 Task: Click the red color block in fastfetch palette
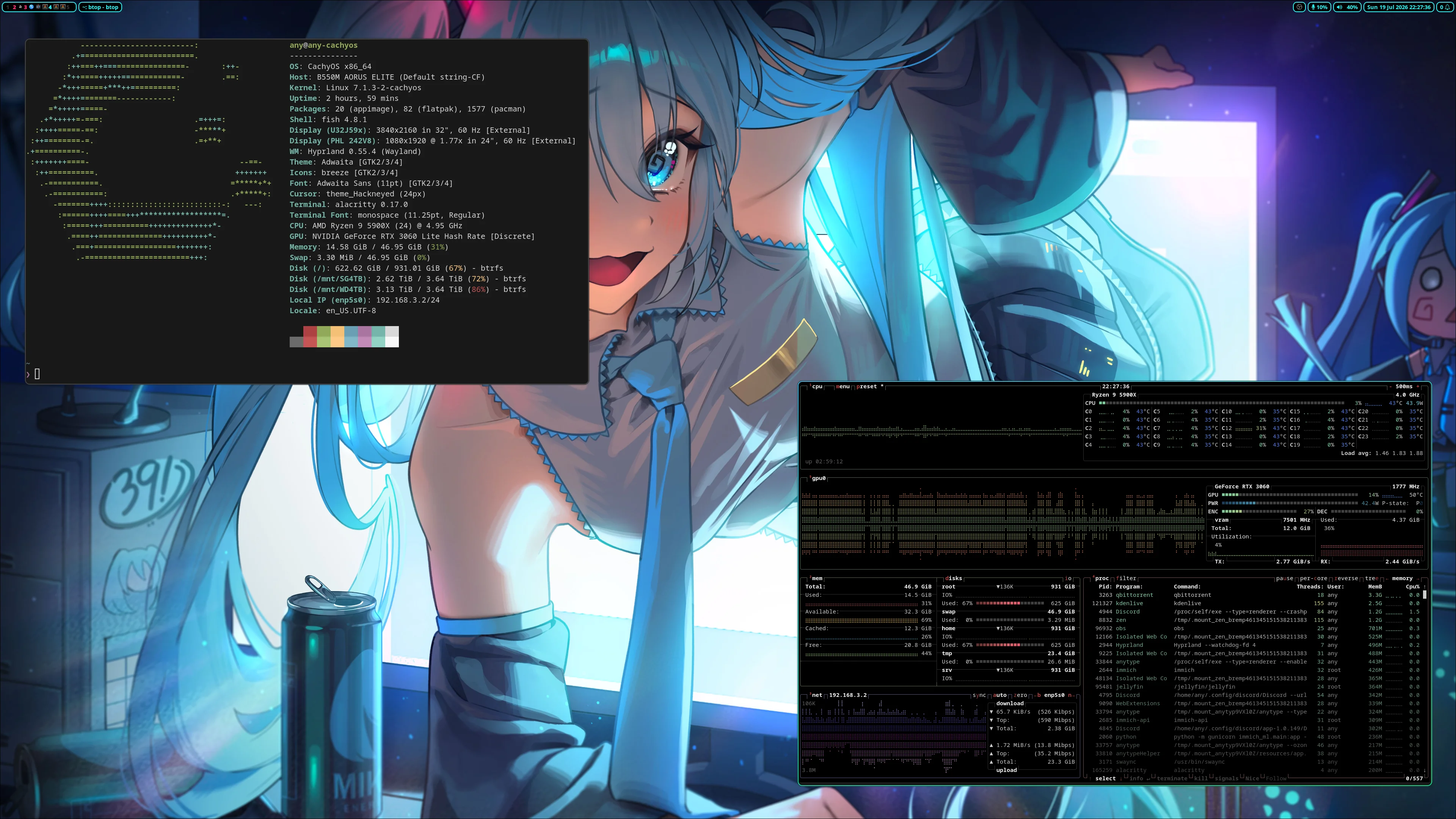310,337
